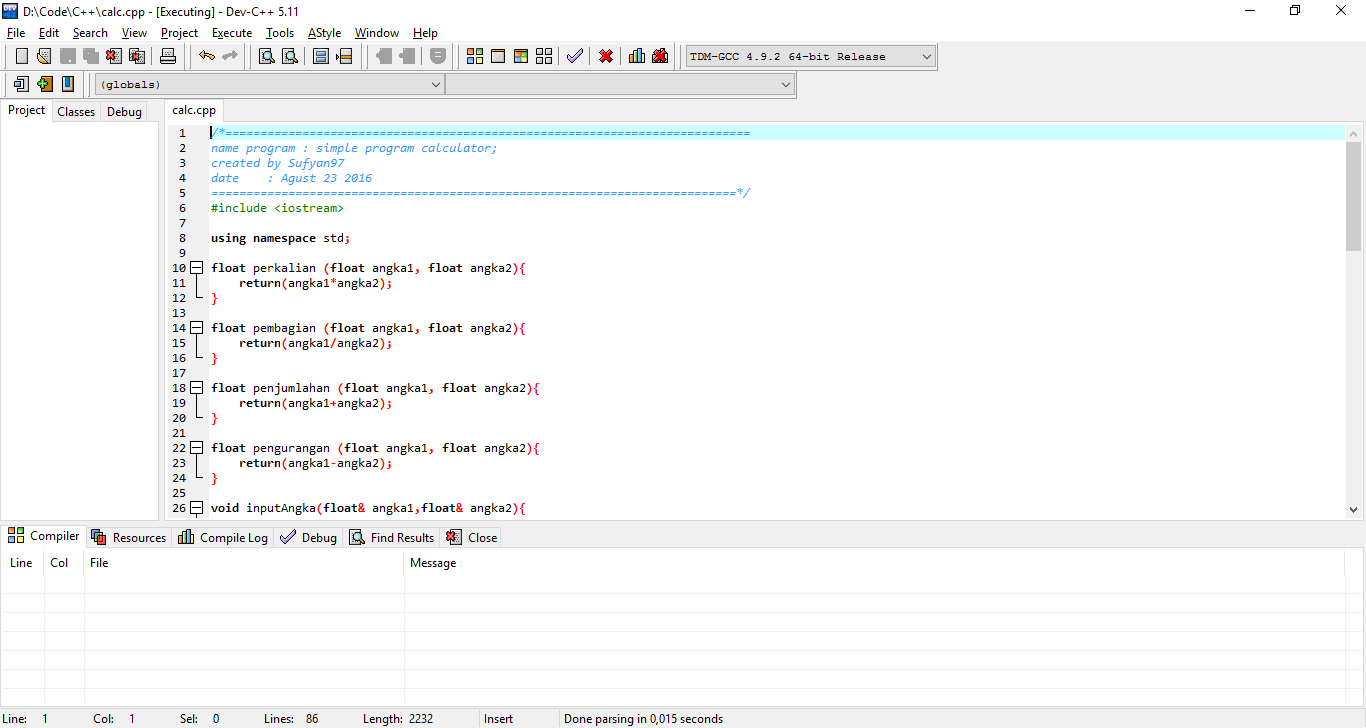Open the AStyle menu

325,33
